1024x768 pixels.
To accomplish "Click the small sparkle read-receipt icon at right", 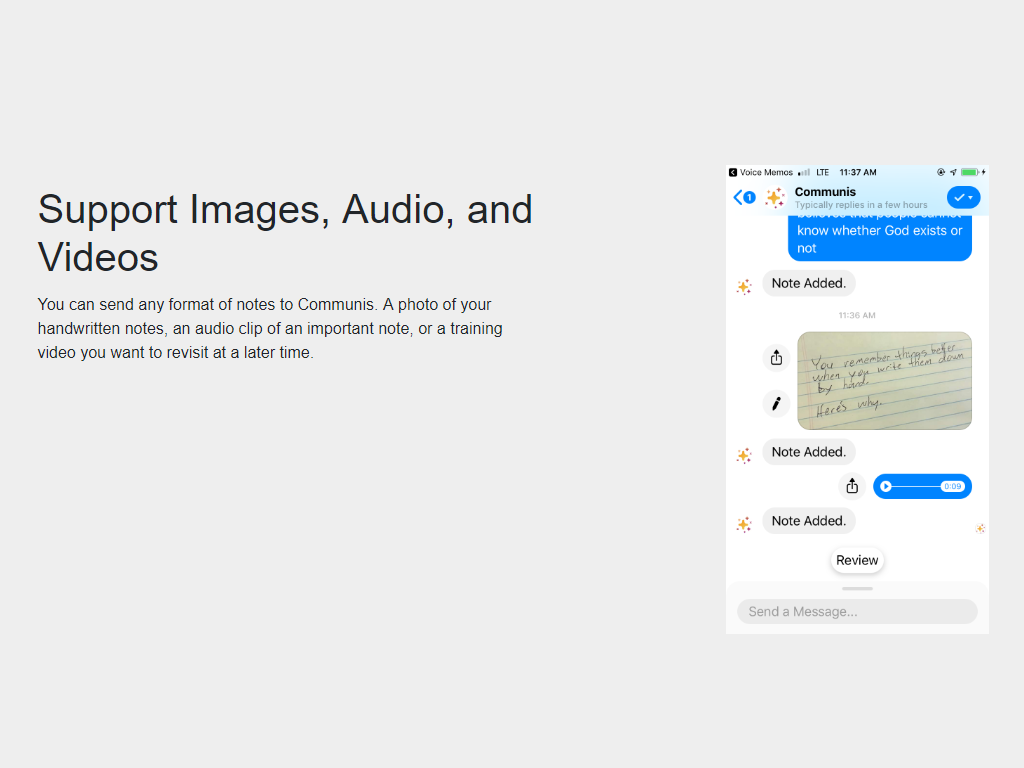I will coord(980,528).
